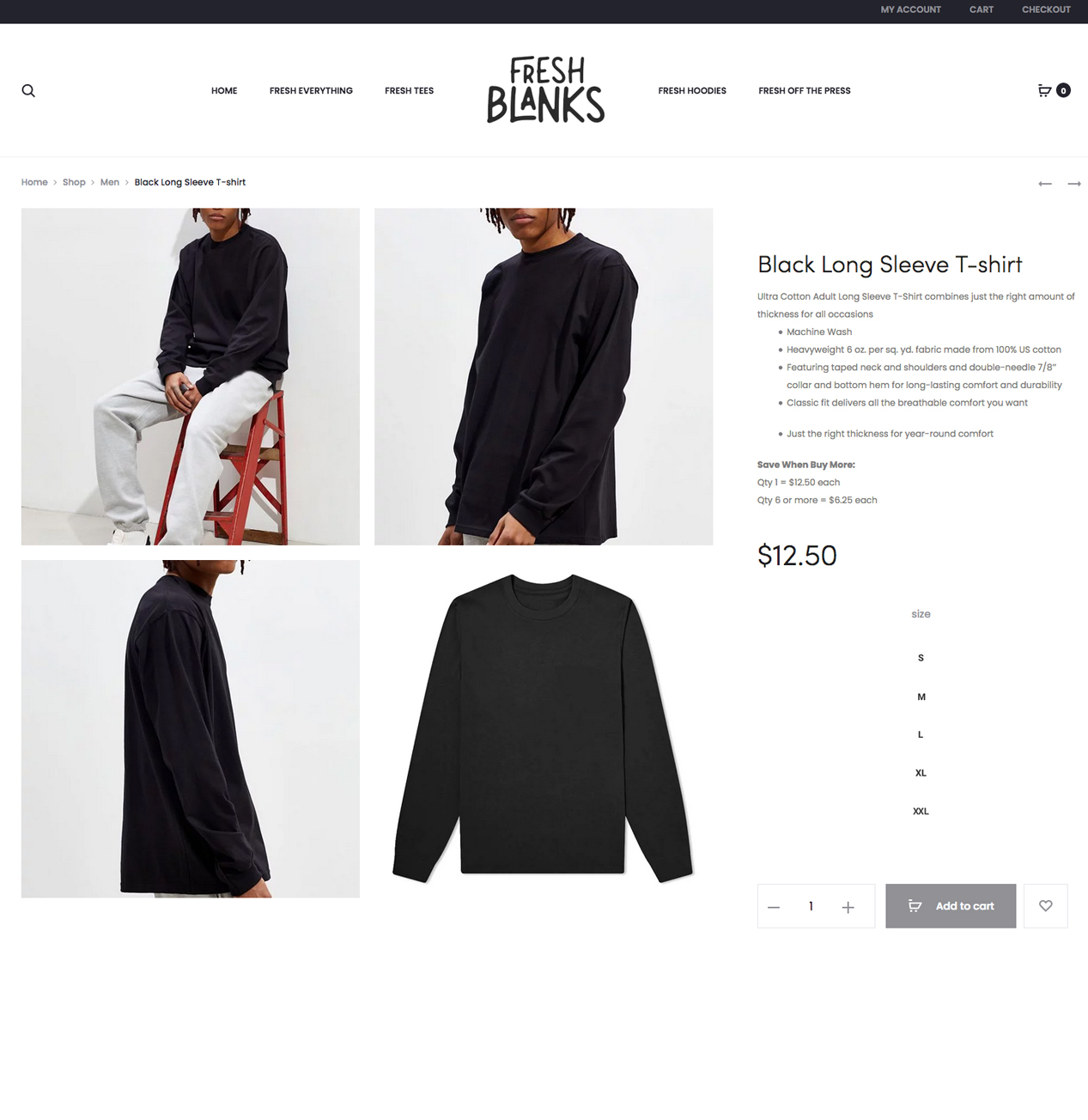This screenshot has width=1088, height=1120.
Task: Pick size XXL option
Action: [921, 811]
